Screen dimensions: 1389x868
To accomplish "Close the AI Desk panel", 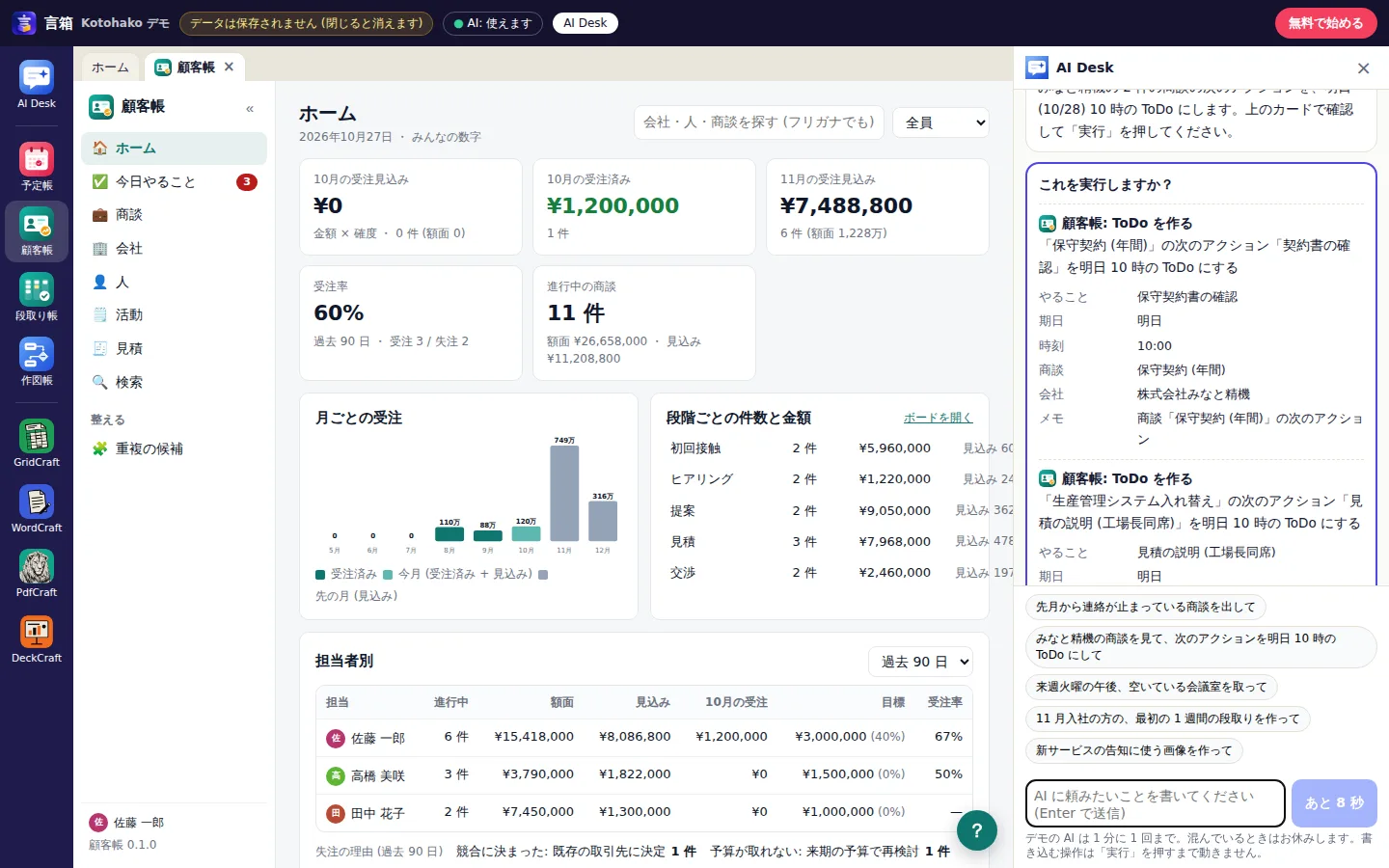I will pos(1363,68).
